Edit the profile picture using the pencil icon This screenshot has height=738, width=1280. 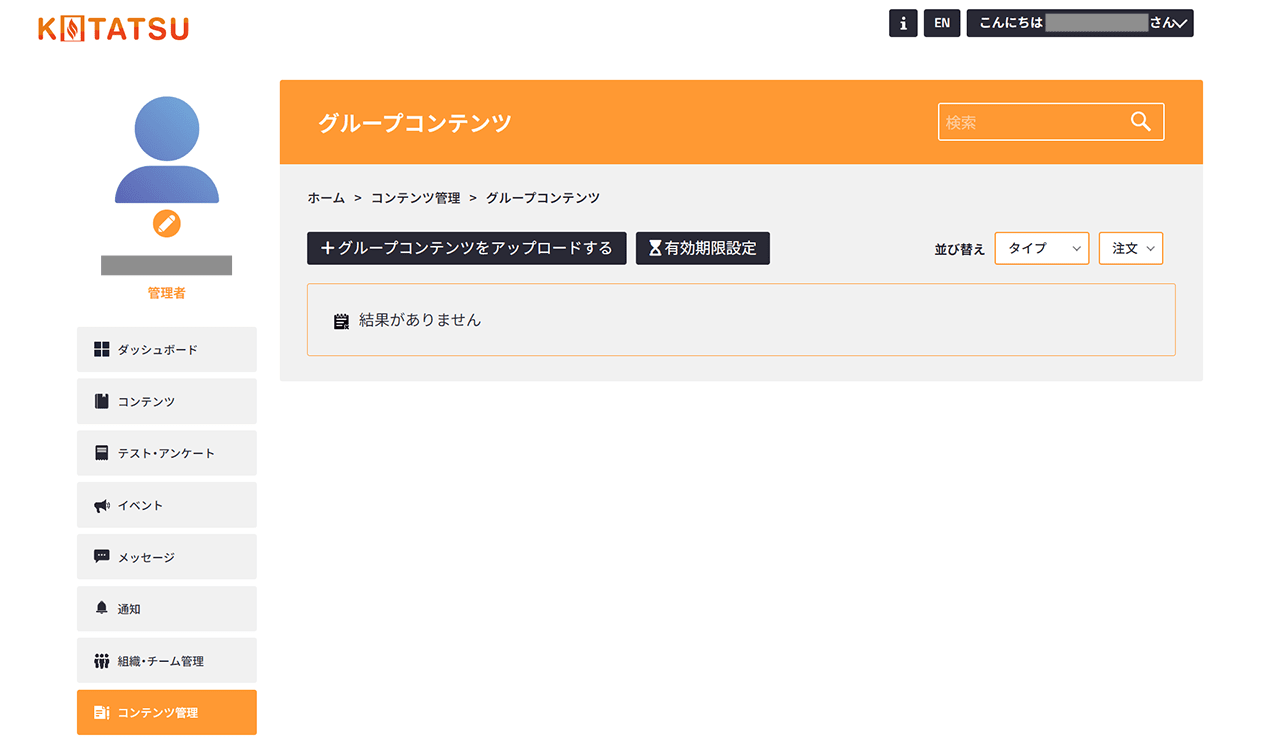[x=166, y=223]
